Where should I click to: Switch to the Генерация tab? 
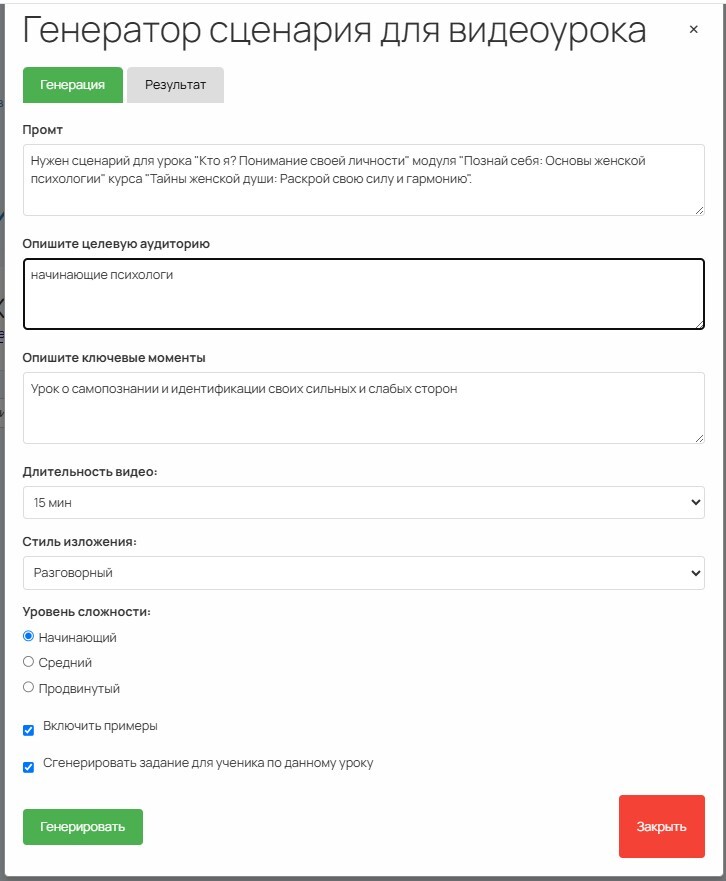[x=73, y=85]
